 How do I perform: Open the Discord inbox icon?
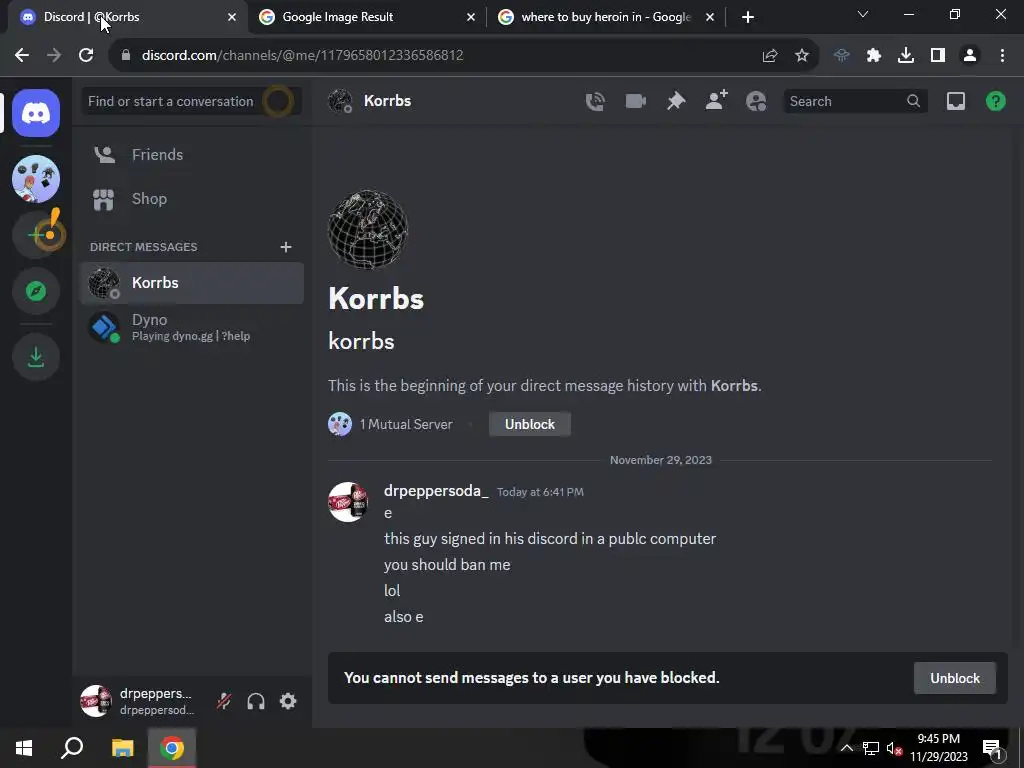[955, 101]
